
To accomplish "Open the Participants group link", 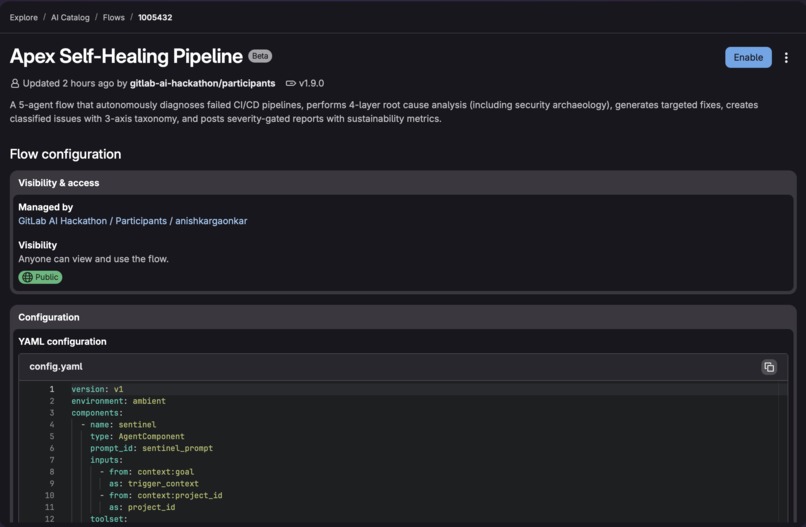I will coord(141,221).
